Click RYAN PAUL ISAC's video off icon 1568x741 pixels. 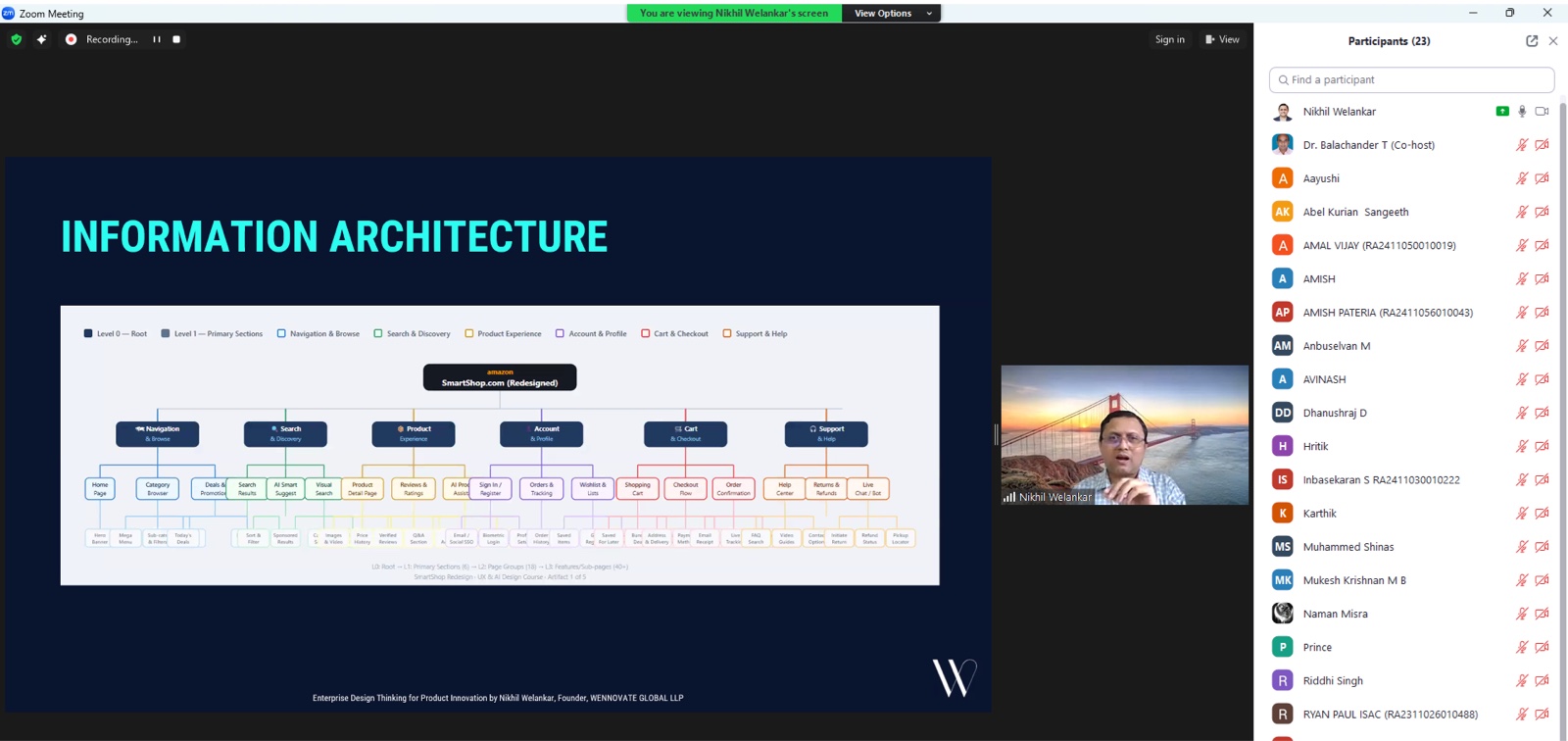click(1542, 714)
